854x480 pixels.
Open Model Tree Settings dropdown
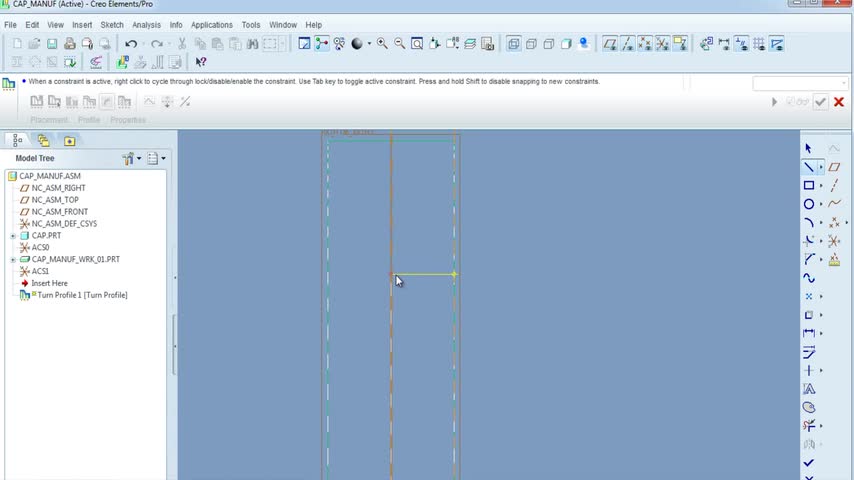[131, 159]
